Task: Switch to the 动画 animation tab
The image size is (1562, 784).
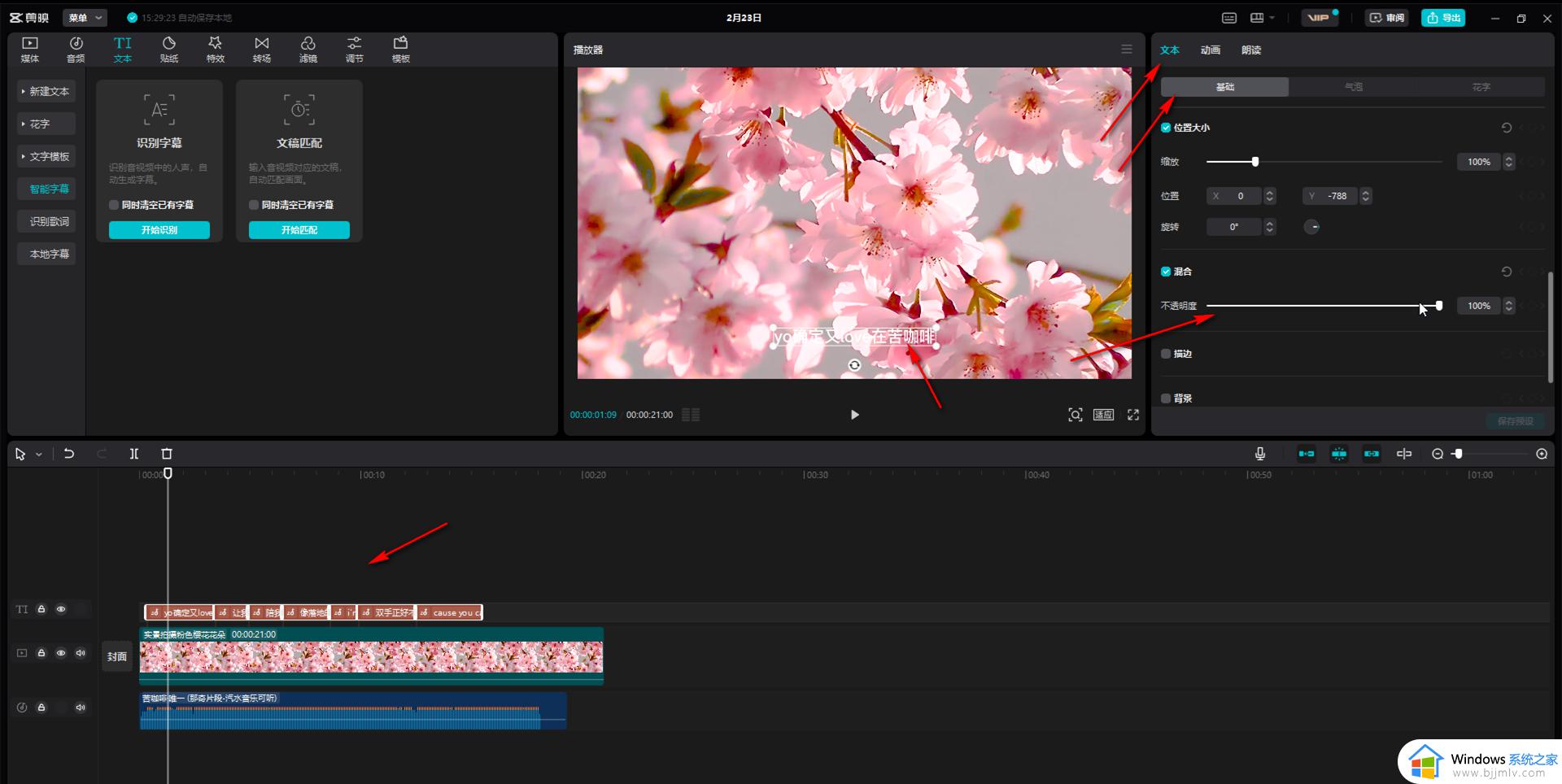Action: (1211, 50)
